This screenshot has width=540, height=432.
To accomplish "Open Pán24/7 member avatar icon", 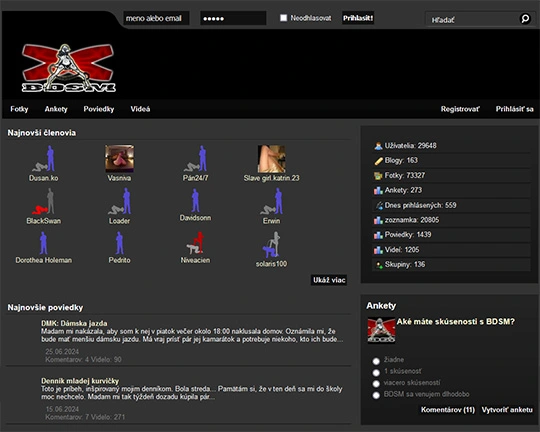I will (196, 158).
